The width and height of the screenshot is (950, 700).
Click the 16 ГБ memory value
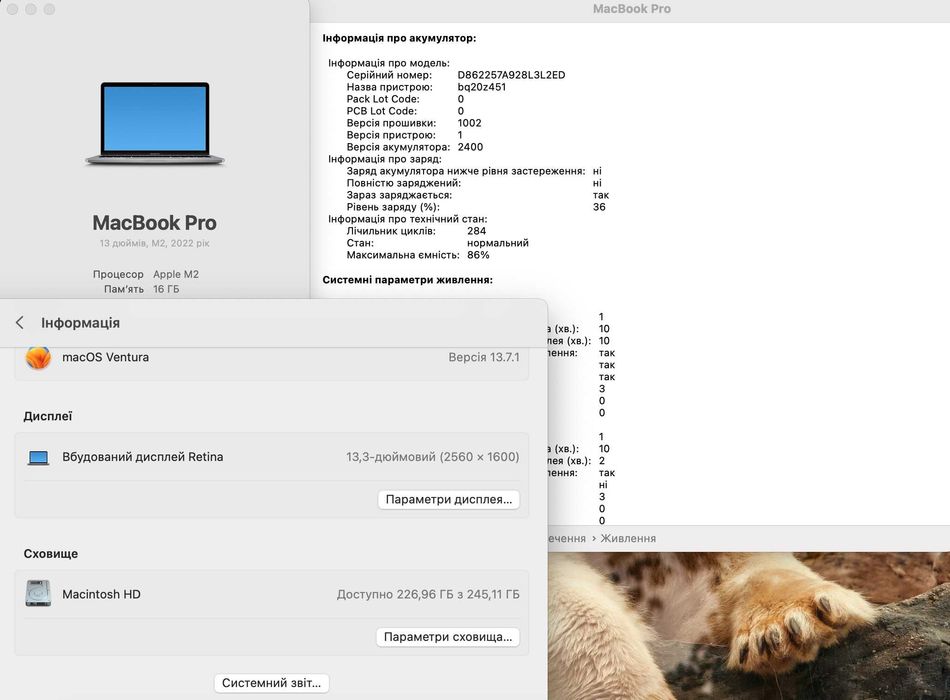point(166,289)
